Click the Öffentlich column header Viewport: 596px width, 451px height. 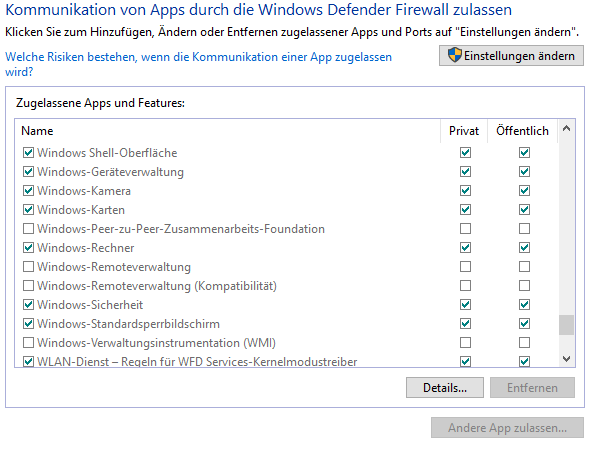pos(522,131)
